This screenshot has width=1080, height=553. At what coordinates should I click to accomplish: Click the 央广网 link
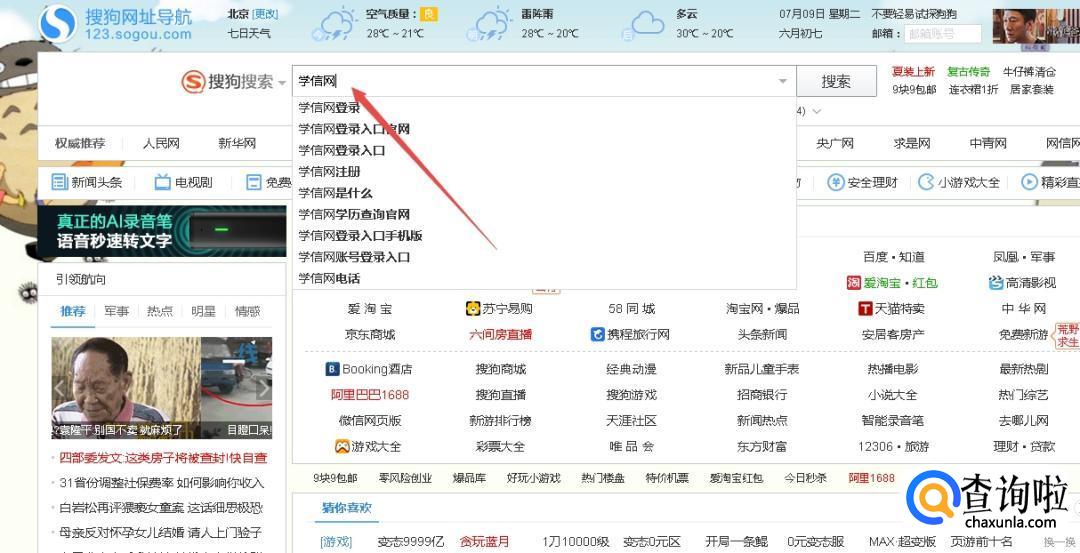[835, 143]
